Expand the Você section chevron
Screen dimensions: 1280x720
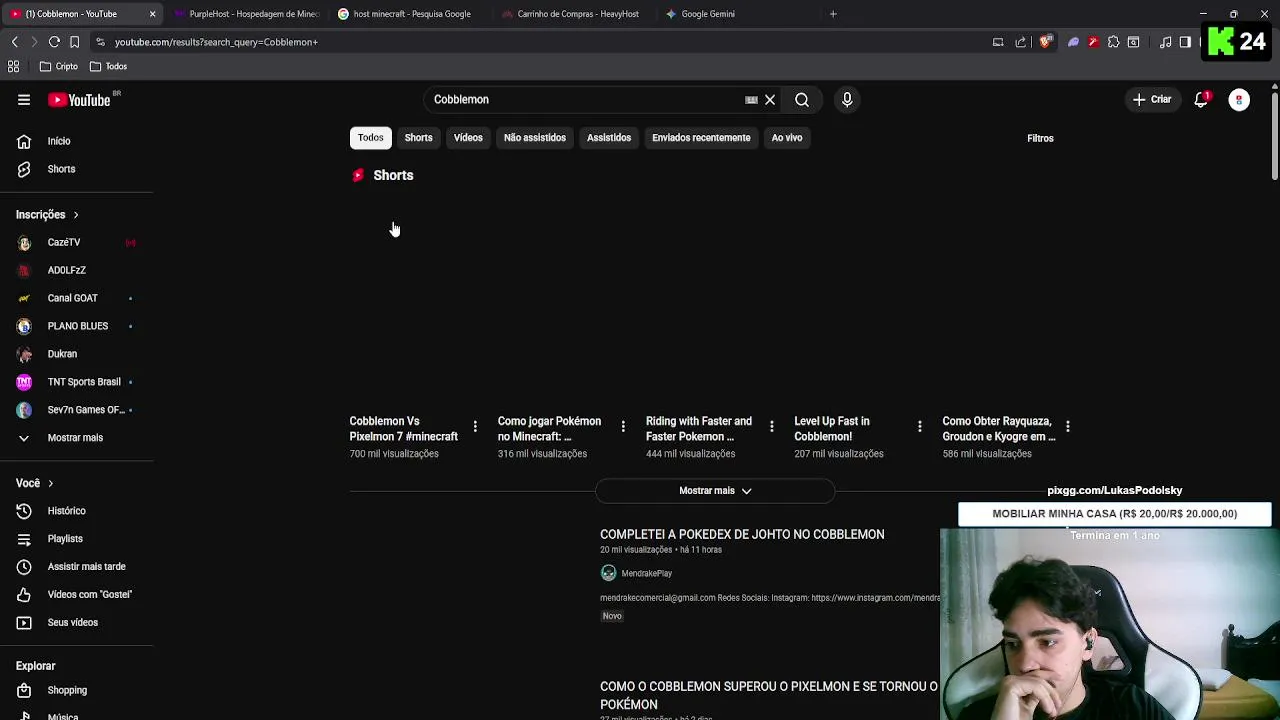(50, 484)
